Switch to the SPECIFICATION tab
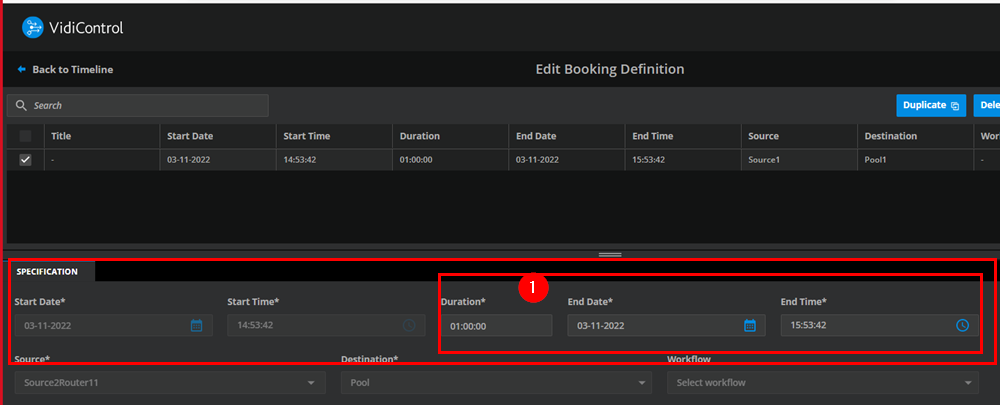Viewport: 1000px width, 405px height. tap(47, 271)
